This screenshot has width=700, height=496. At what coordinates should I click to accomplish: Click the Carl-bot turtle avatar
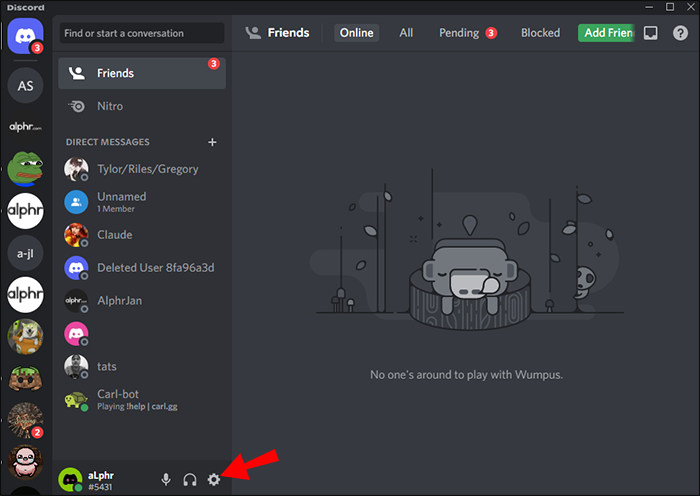76,400
